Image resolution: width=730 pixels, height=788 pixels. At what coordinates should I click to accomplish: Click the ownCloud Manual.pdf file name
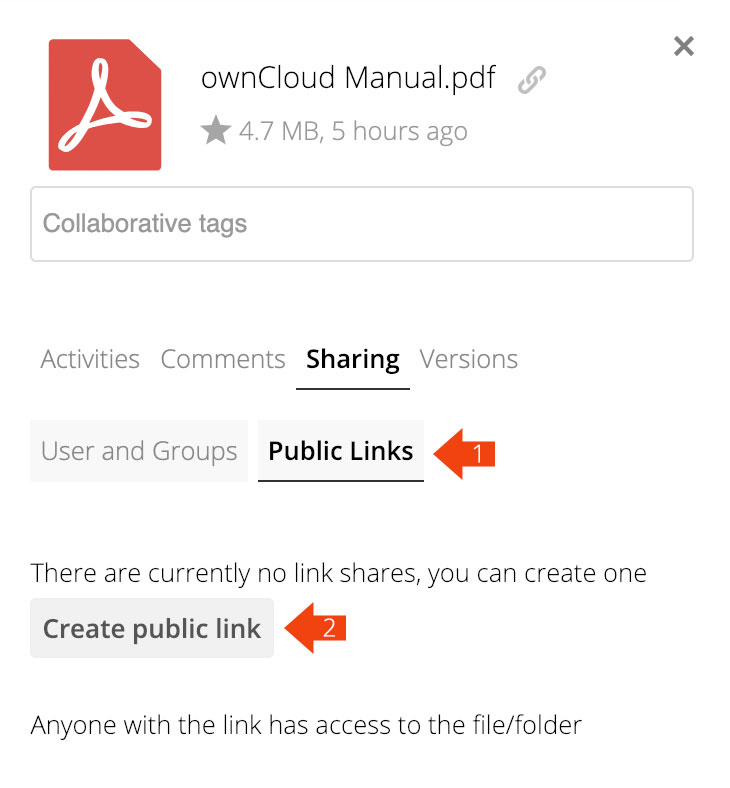tap(348, 78)
